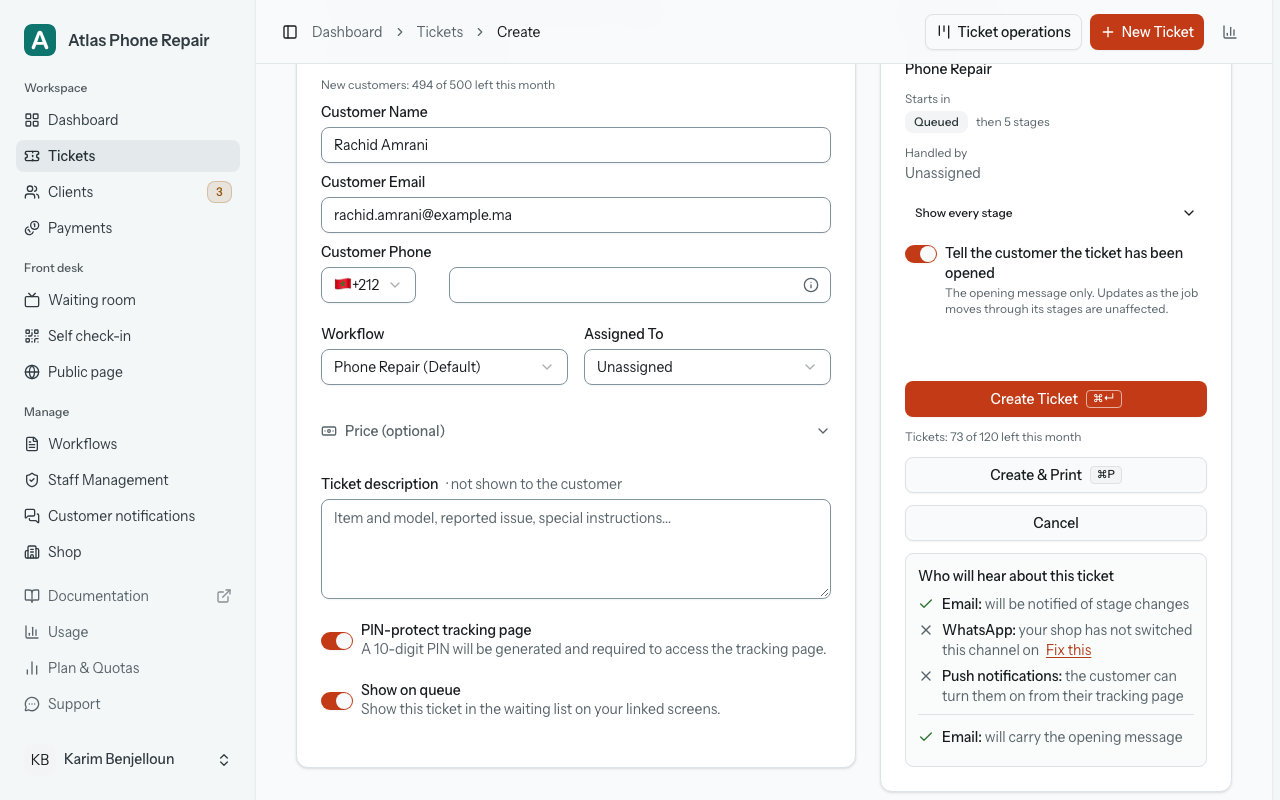Open the Shop sidebar item
1280x800 pixels.
[x=128, y=552]
